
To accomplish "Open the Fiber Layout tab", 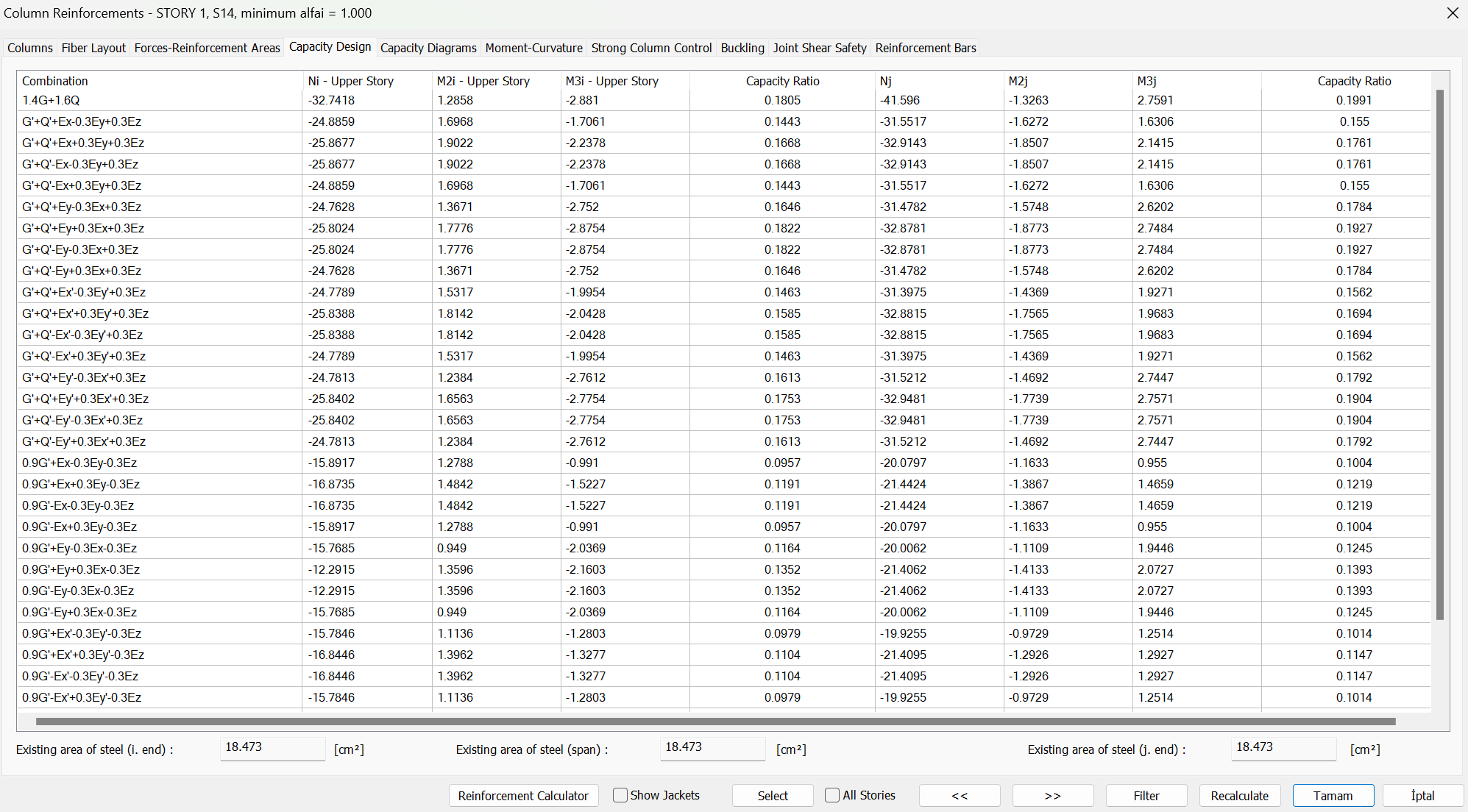I will click(x=93, y=48).
